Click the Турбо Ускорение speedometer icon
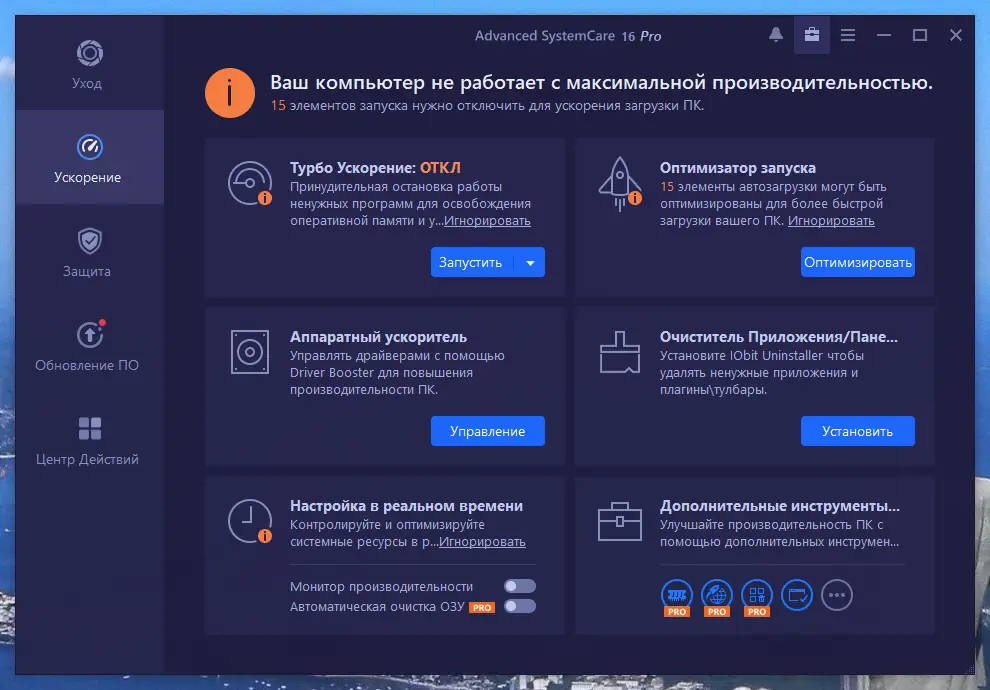Viewport: 990px width, 690px height. pos(248,183)
